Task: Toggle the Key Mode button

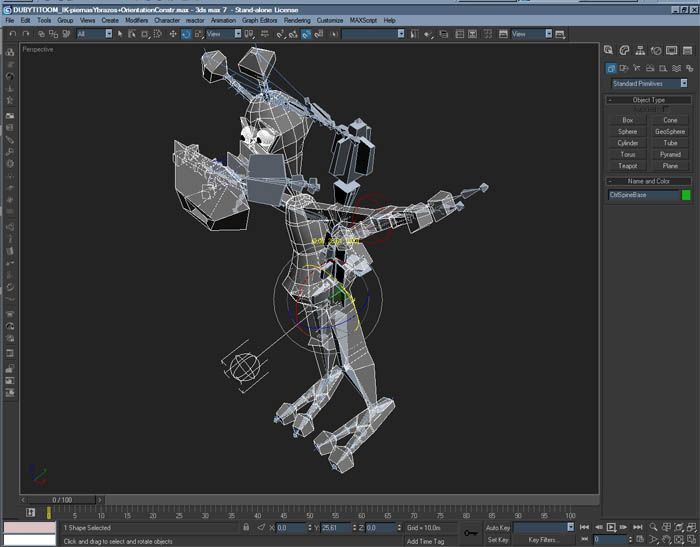Action: [x=584, y=539]
